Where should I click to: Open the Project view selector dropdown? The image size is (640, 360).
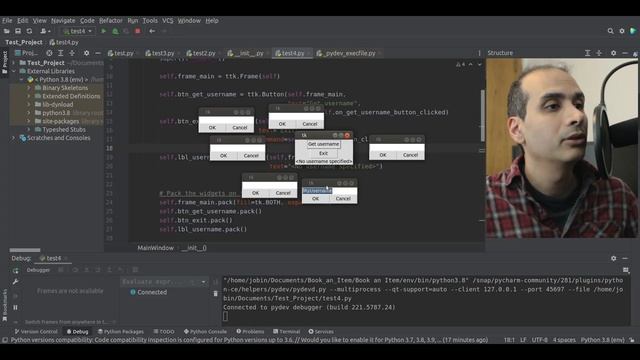(x=27, y=53)
